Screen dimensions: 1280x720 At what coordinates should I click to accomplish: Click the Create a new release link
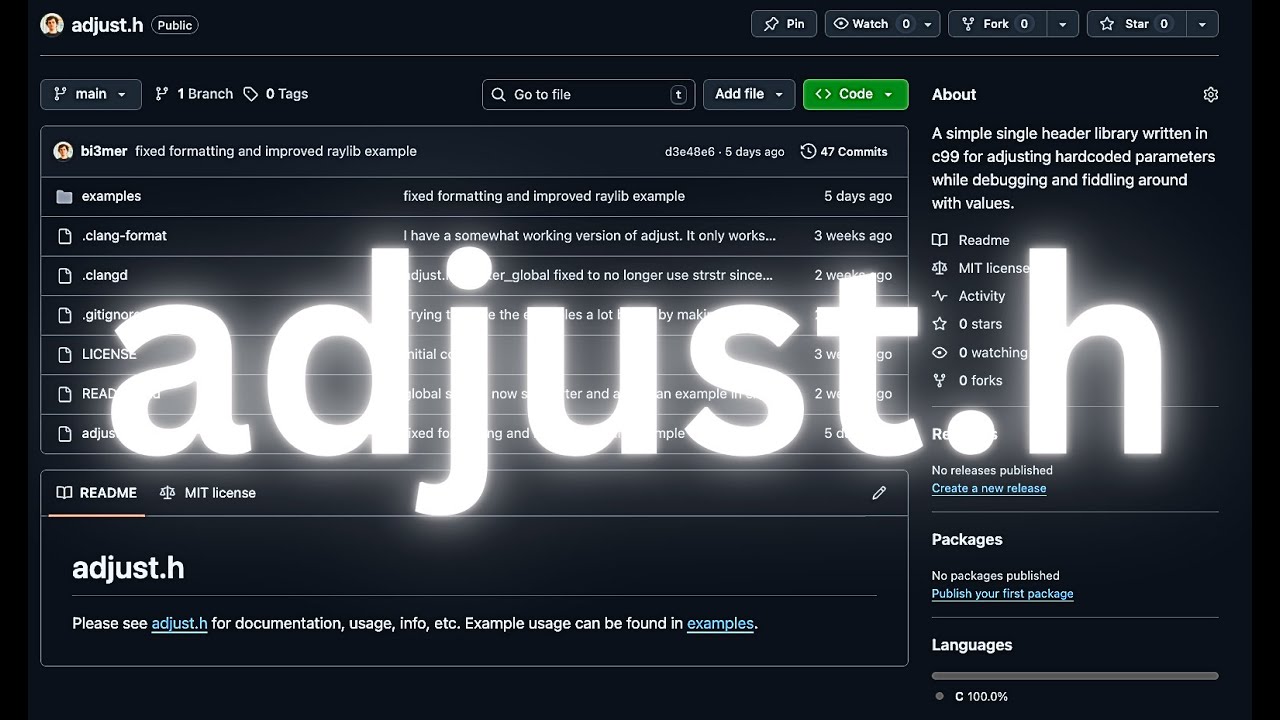988,488
